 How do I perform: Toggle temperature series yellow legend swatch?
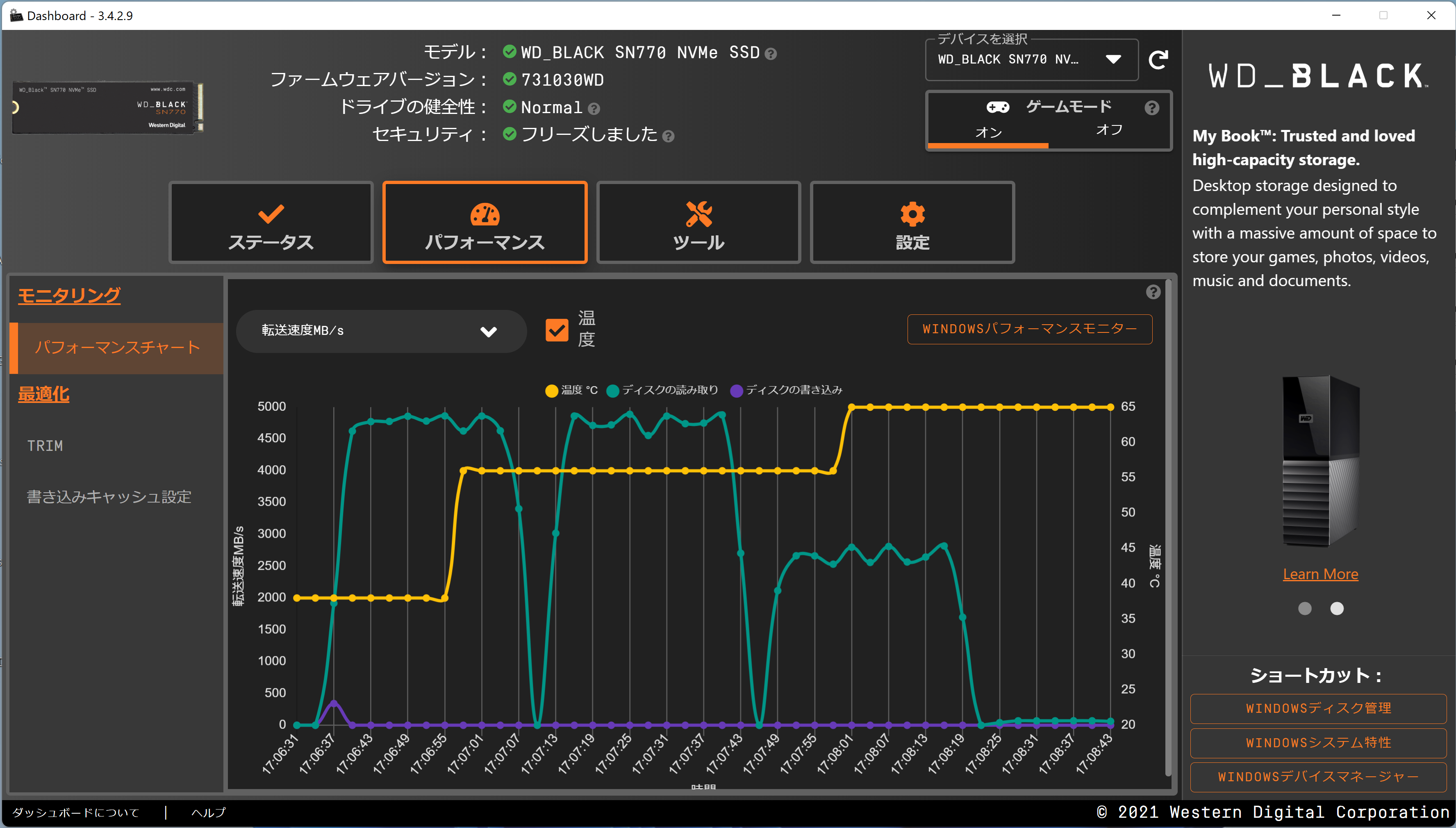551,391
